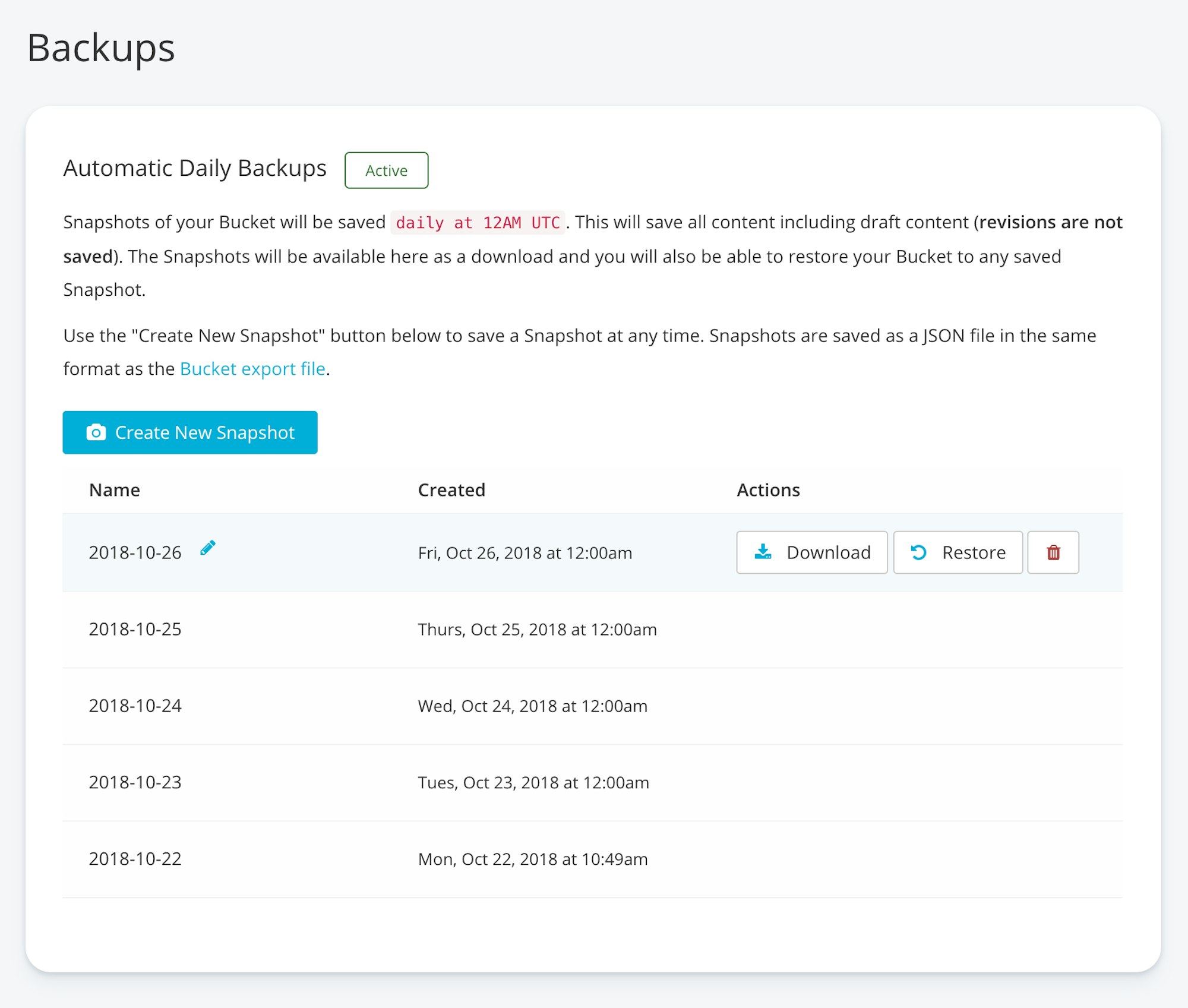Click the daily at 12AM UTC code label
Image resolution: width=1188 pixels, height=1008 pixels.
coord(478,223)
